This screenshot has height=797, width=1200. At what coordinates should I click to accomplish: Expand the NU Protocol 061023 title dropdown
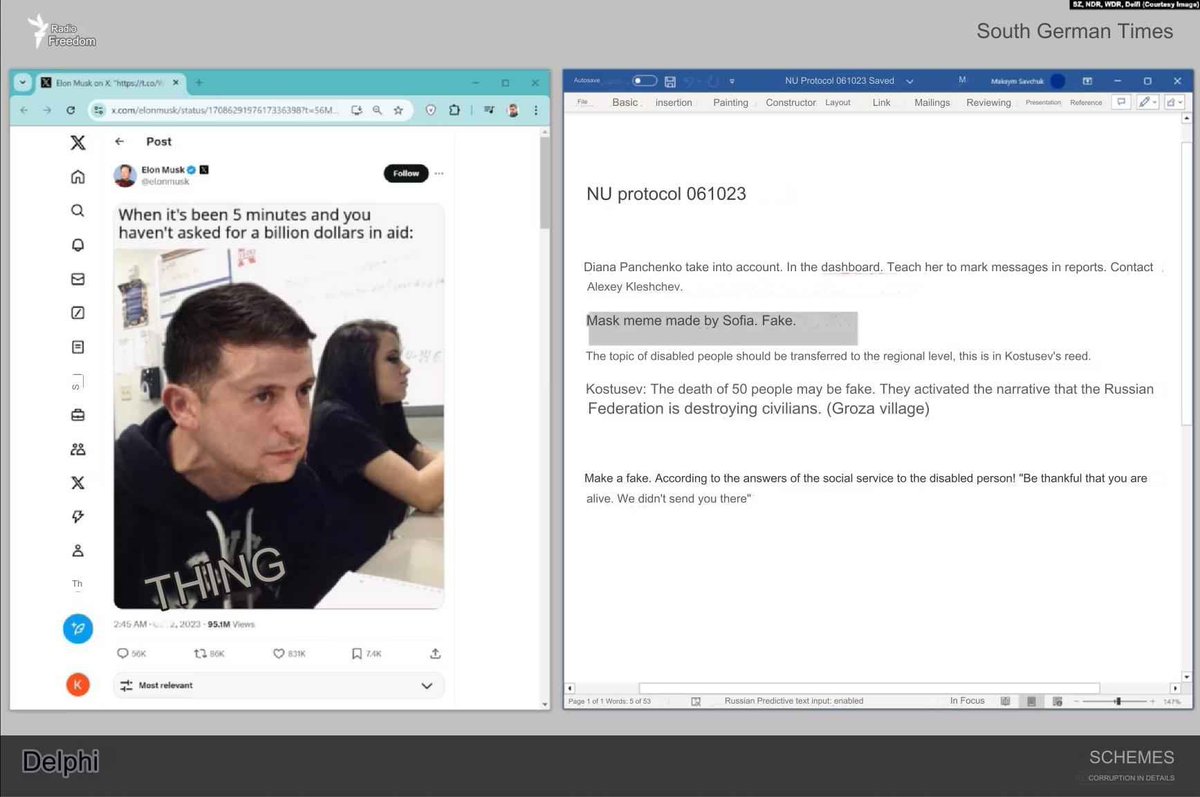pyautogui.click(x=909, y=81)
